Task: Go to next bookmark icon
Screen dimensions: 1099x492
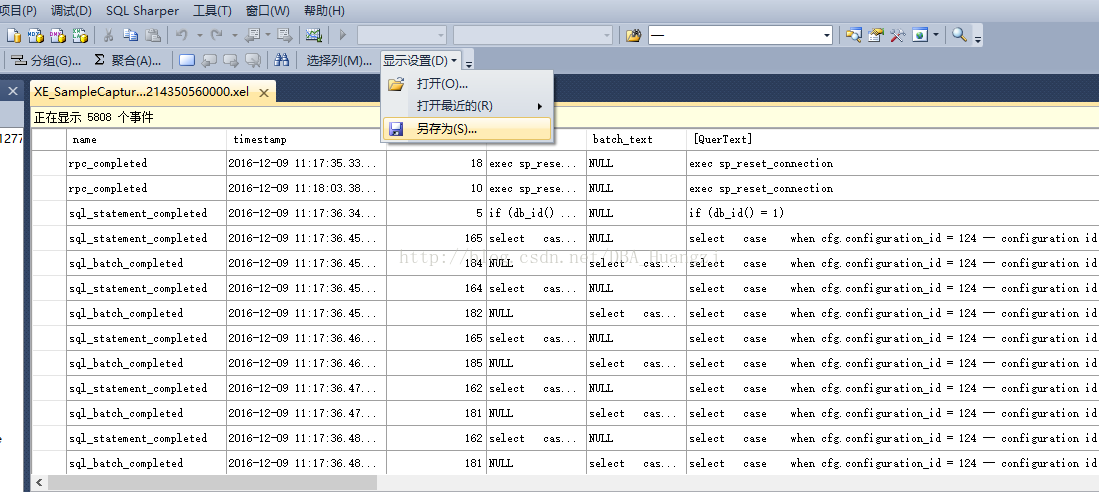Action: (231, 60)
